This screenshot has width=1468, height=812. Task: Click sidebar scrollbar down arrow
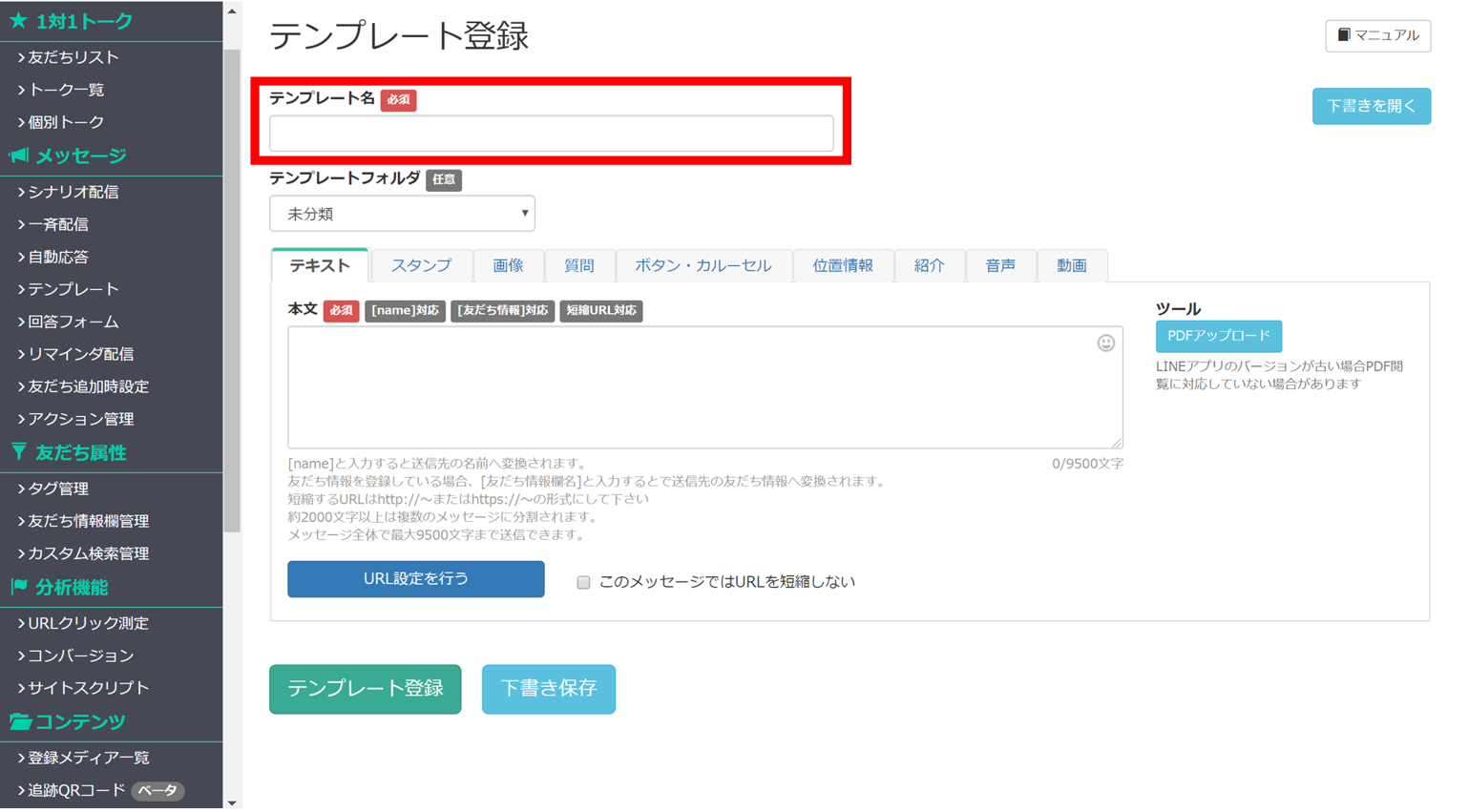232,802
